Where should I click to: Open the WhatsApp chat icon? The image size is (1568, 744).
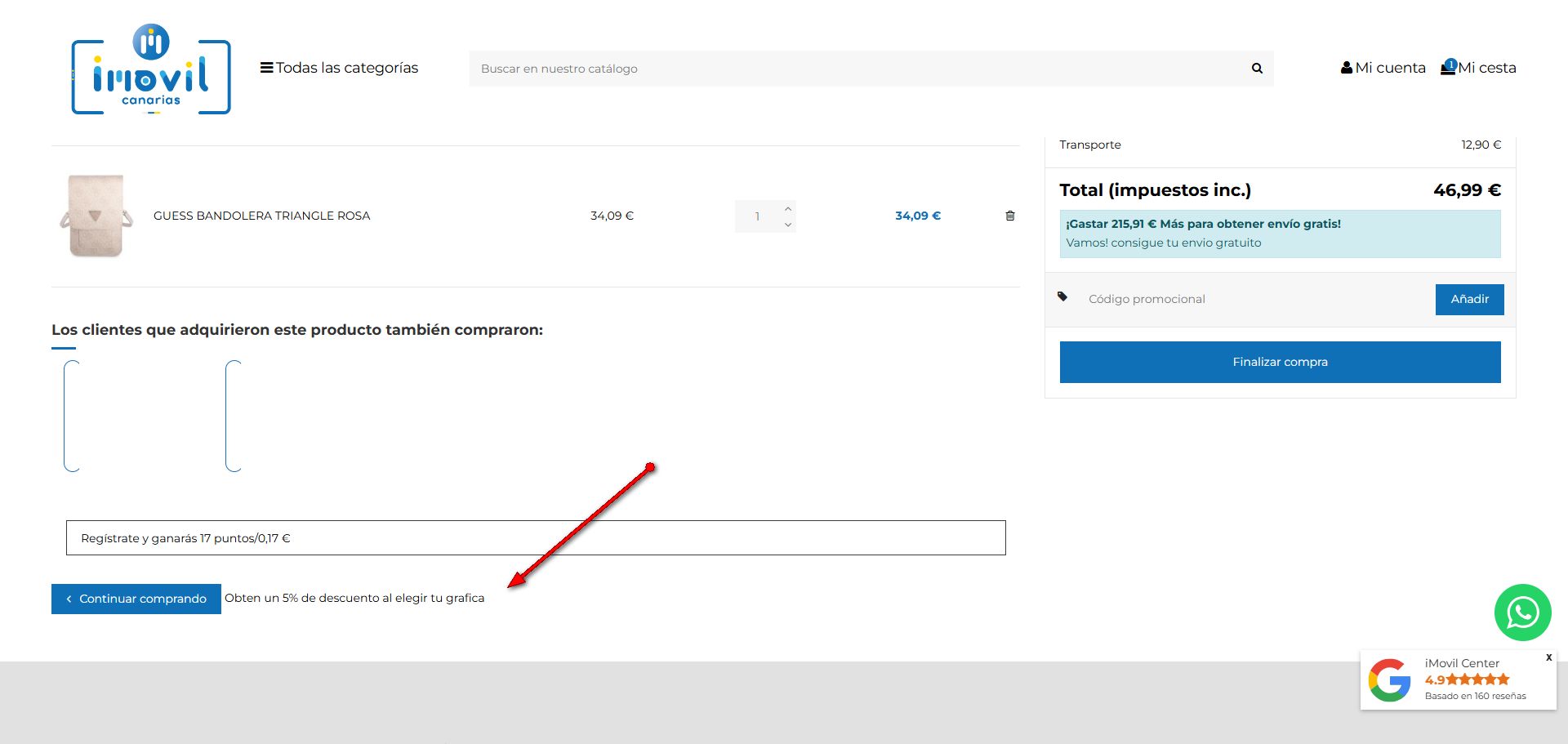click(1522, 613)
